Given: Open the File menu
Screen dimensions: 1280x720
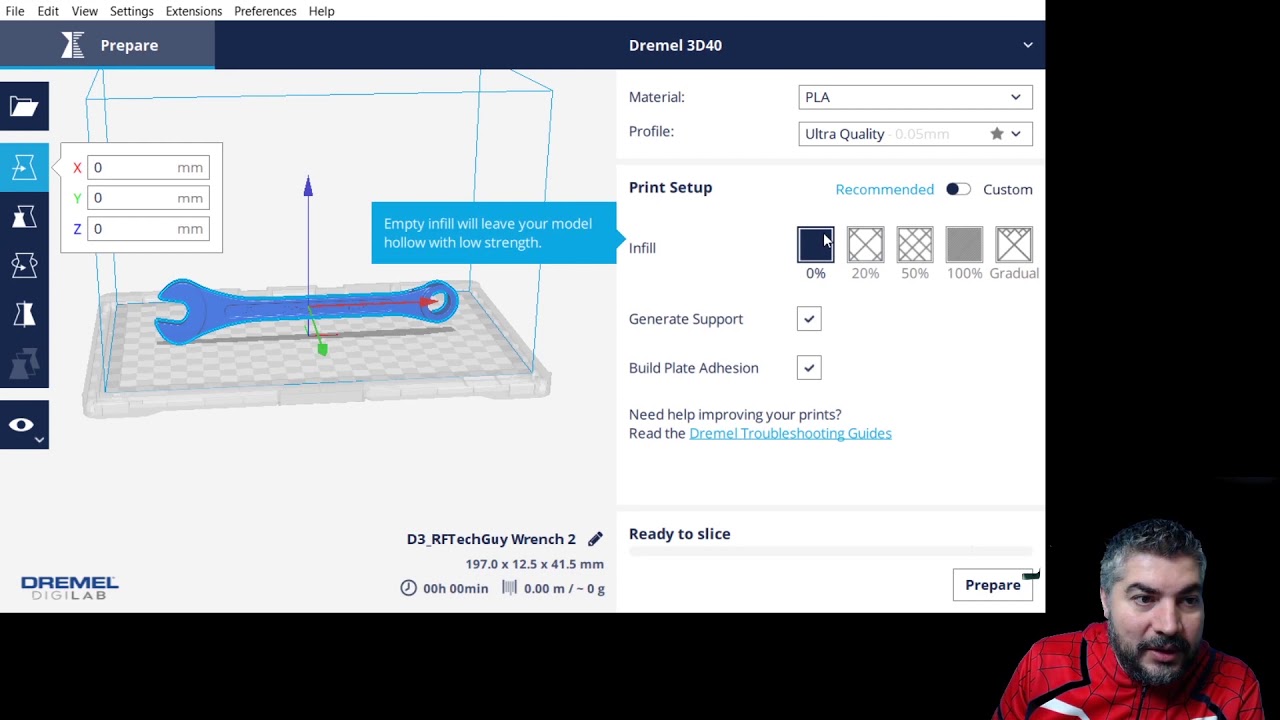Looking at the screenshot, I should pos(15,11).
